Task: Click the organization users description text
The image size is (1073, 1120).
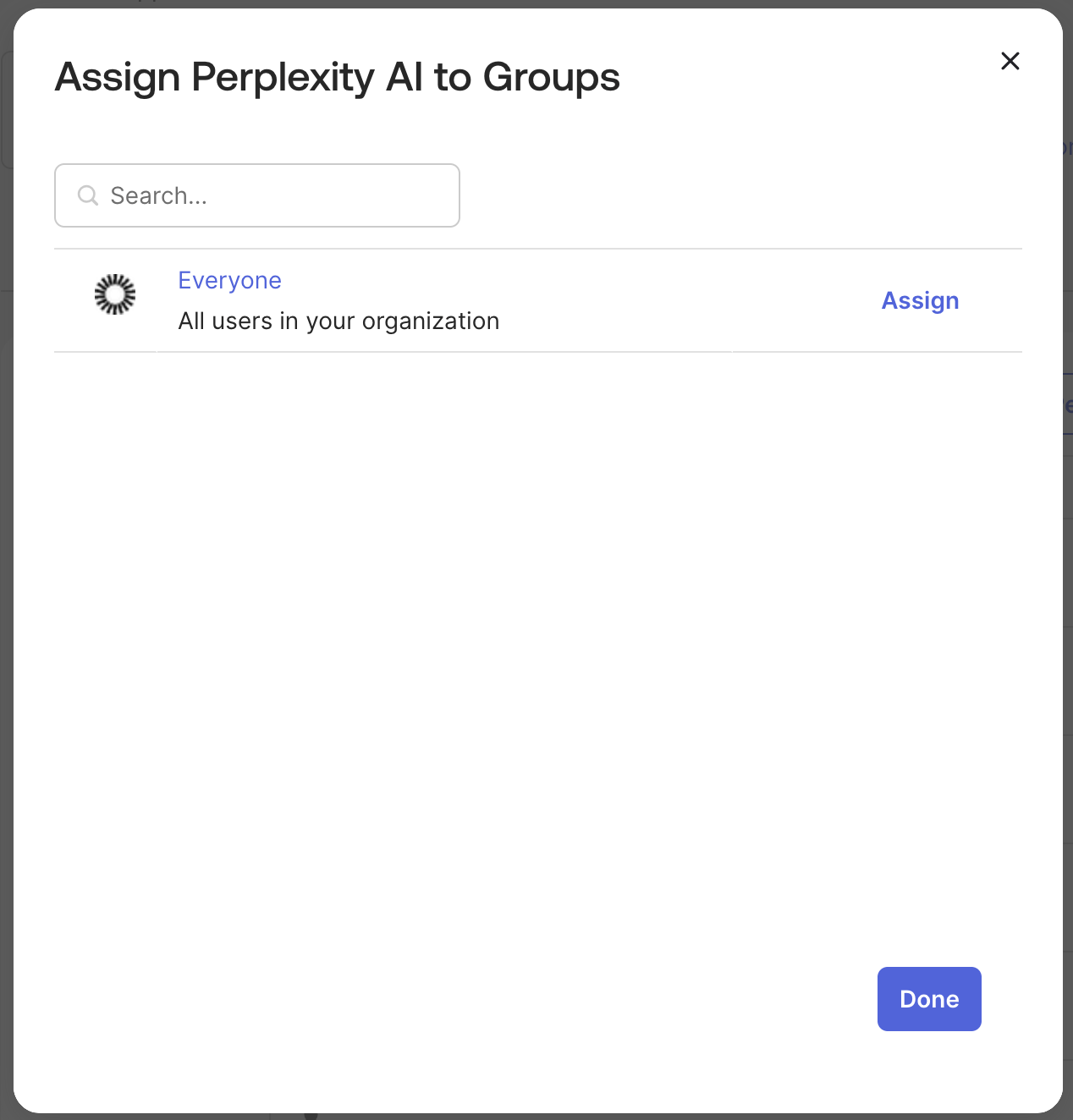Action: click(x=338, y=321)
